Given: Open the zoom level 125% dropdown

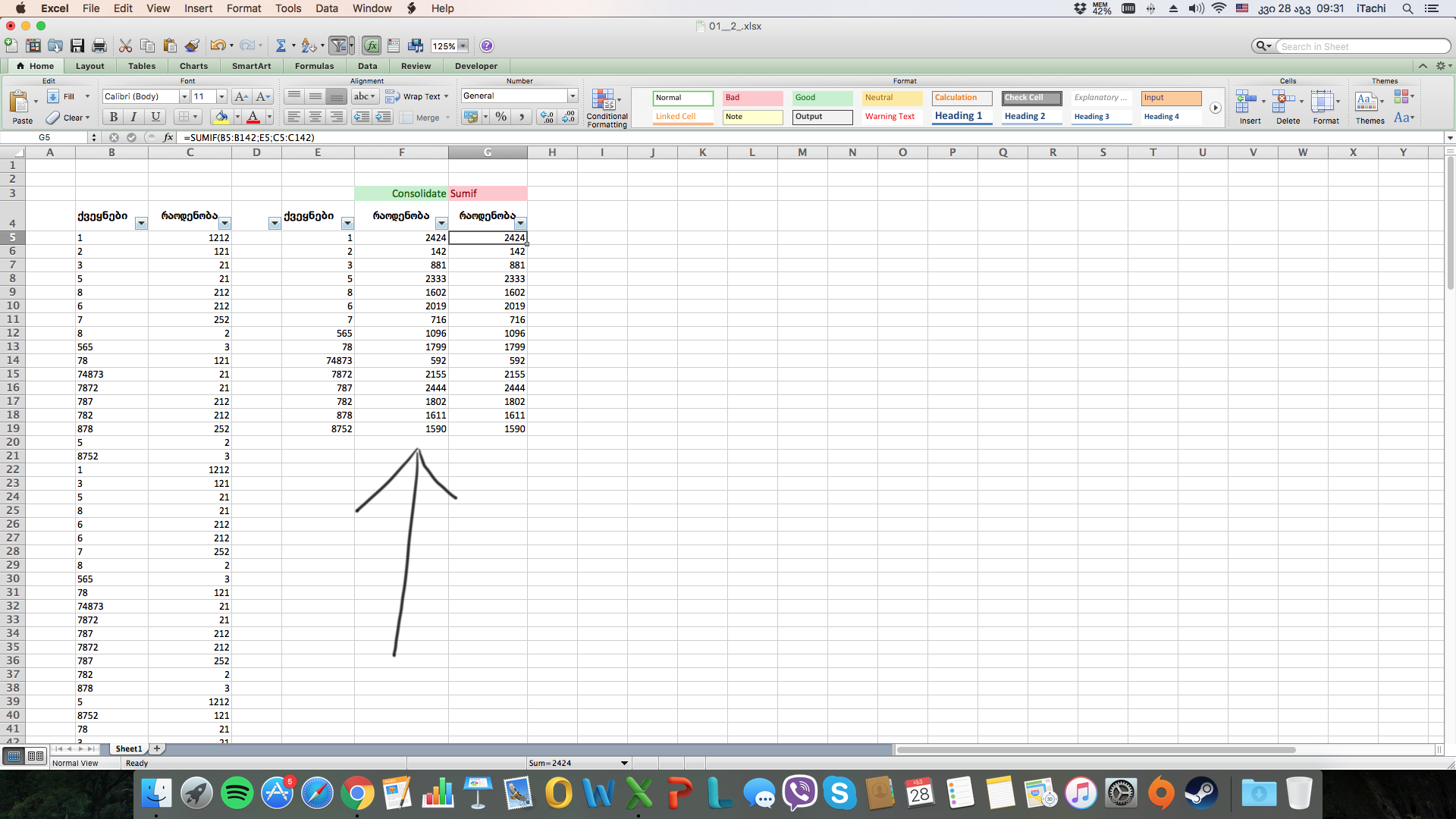Looking at the screenshot, I should [x=463, y=46].
